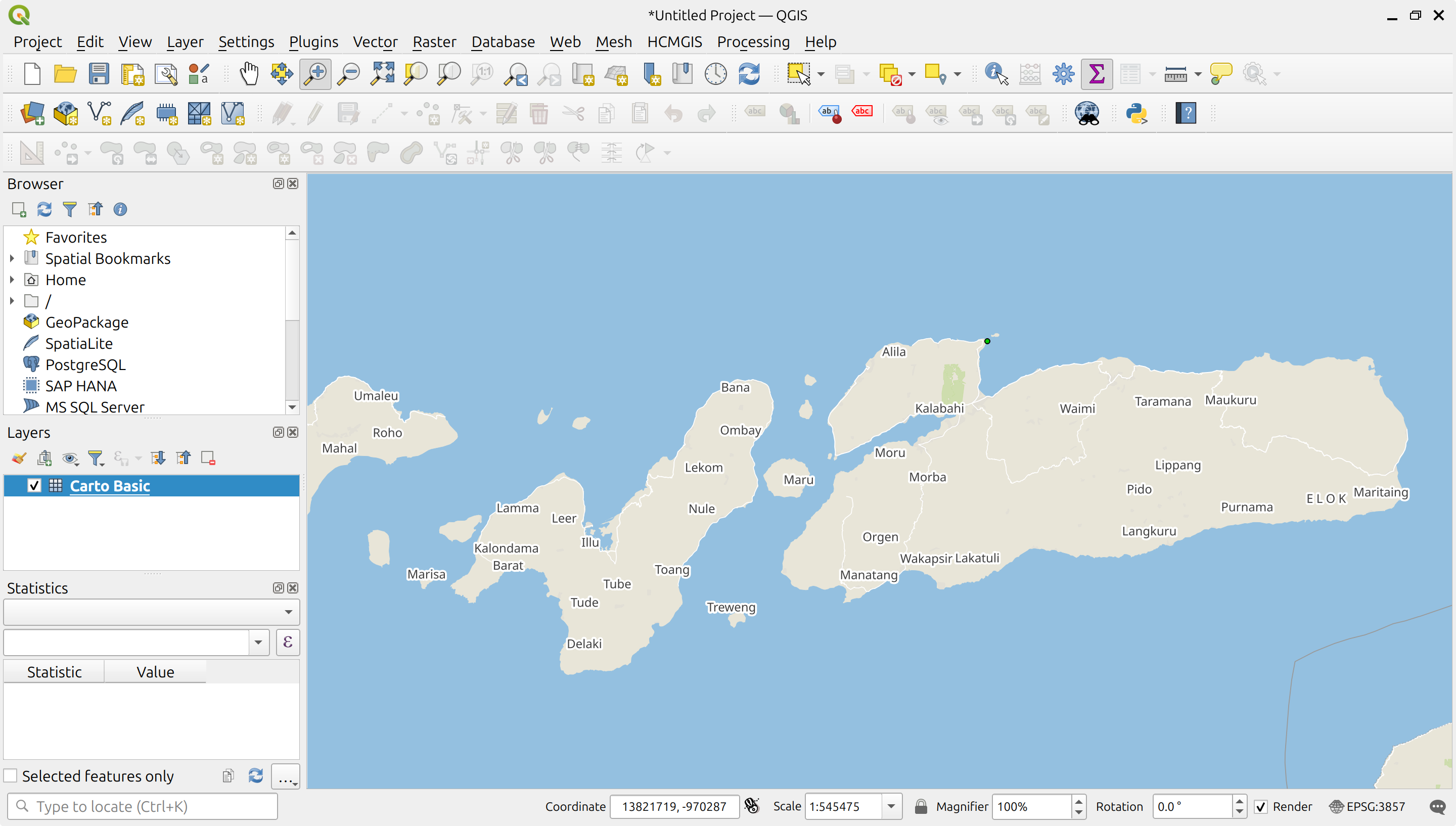This screenshot has height=826, width=1456.
Task: Open the Temporal Controller panel
Action: coord(714,74)
